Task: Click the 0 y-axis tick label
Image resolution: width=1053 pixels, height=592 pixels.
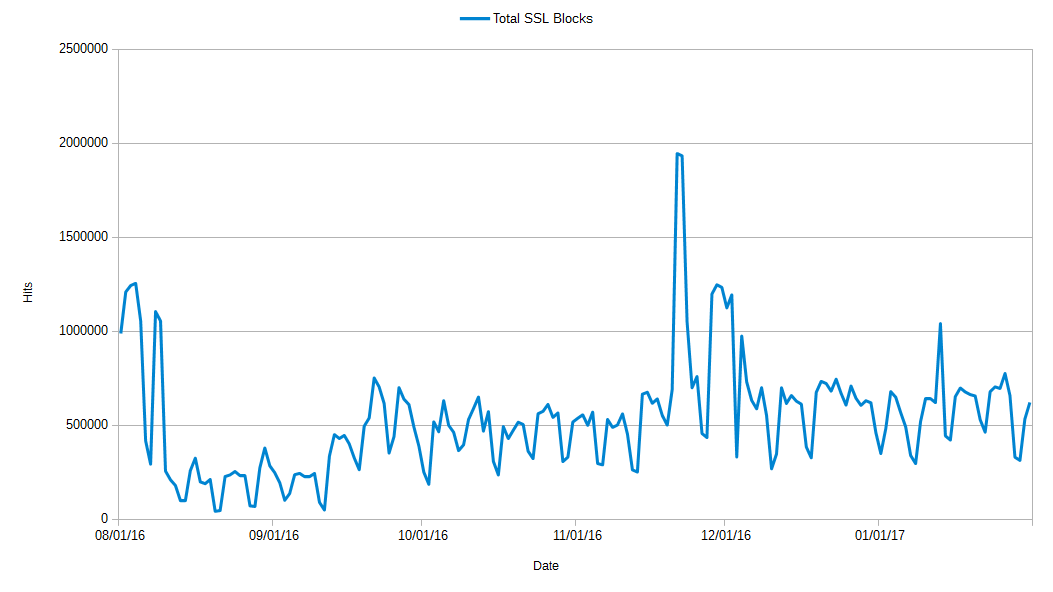Action: coord(103,519)
